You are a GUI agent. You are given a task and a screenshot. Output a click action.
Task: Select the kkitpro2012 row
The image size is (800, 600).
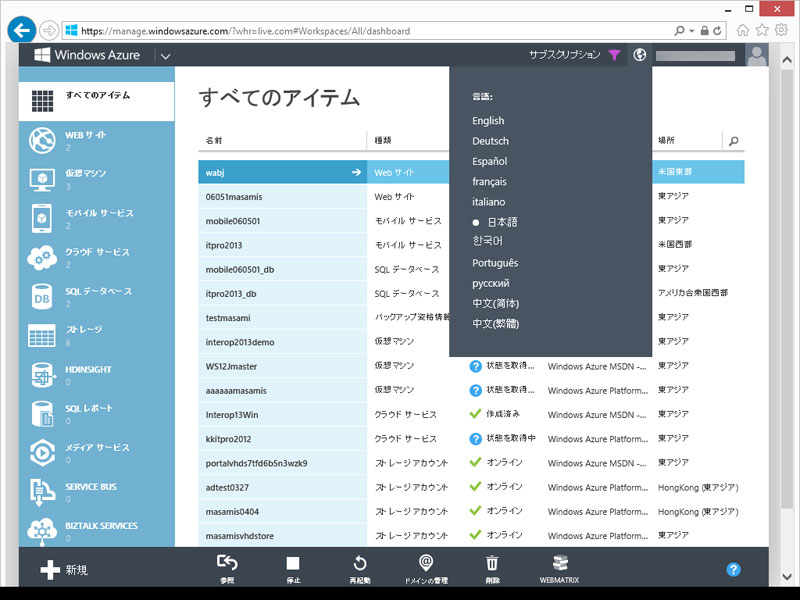471,439
